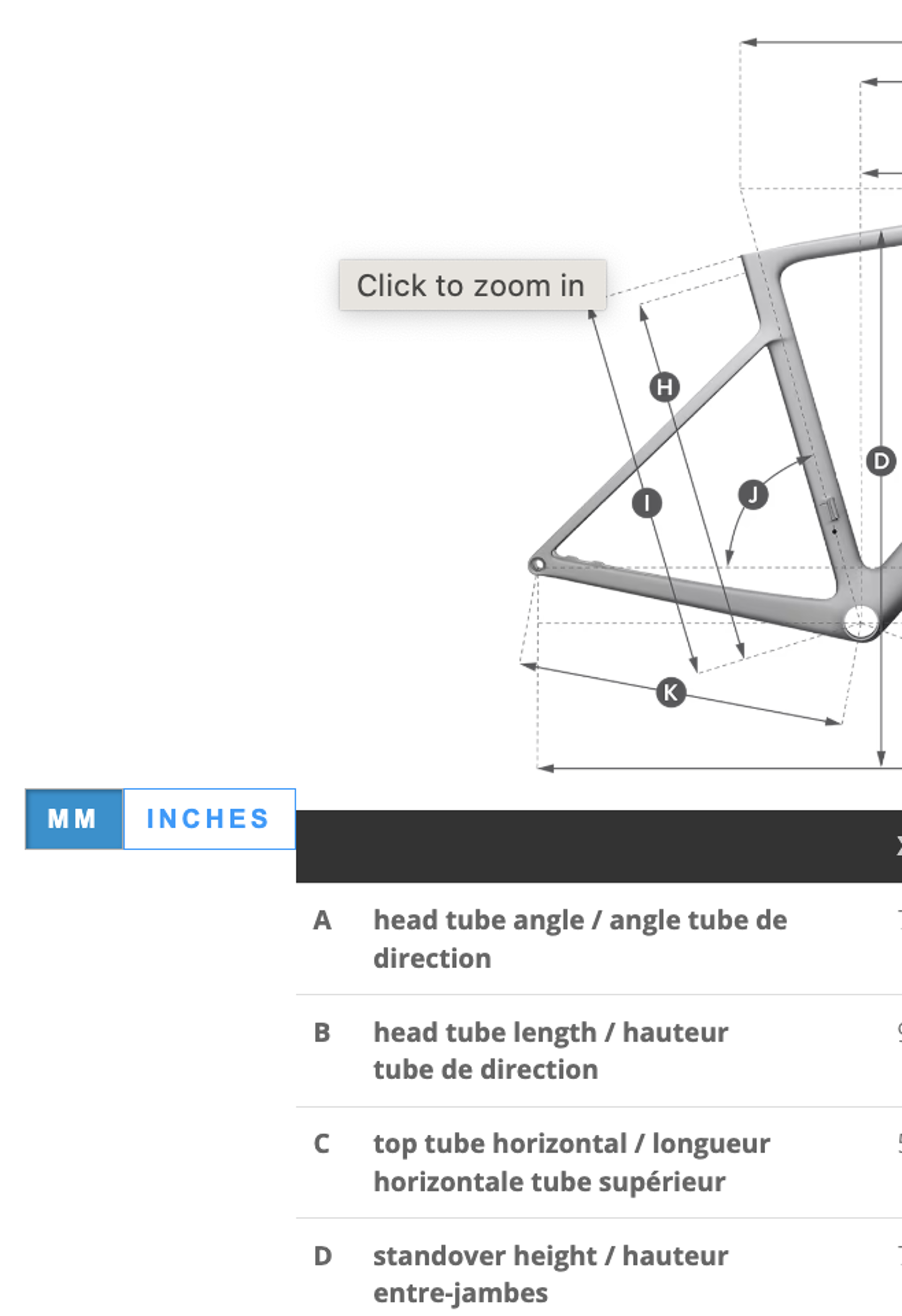Click the I marker on frame diagram
Viewport: 902px width, 1316px height.
pos(646,503)
